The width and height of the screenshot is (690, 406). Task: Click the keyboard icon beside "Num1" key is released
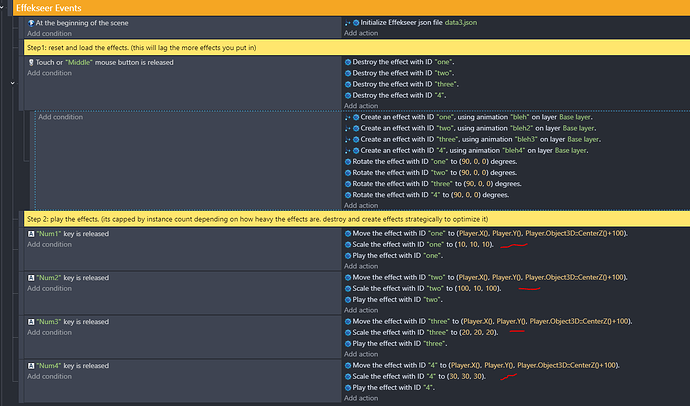pos(31,234)
